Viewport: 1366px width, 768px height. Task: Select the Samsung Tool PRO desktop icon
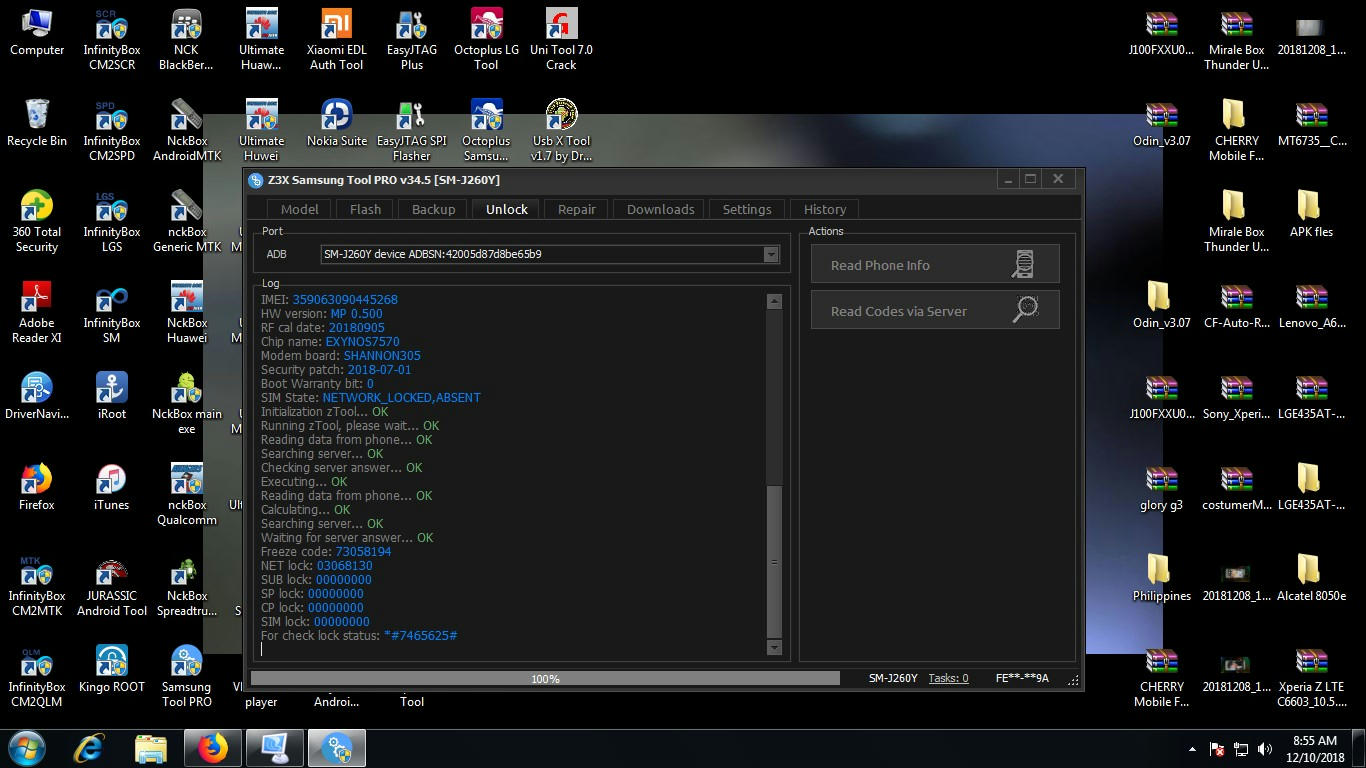coord(186,677)
